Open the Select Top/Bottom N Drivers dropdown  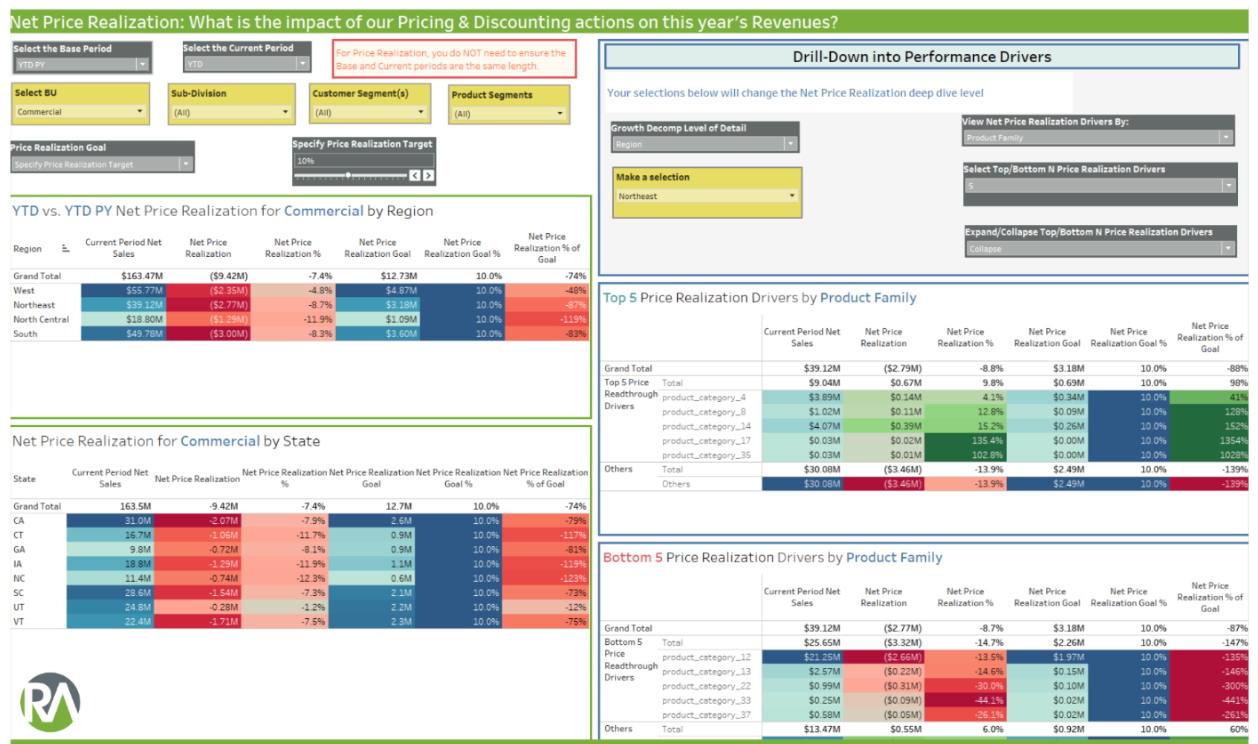coord(1225,183)
